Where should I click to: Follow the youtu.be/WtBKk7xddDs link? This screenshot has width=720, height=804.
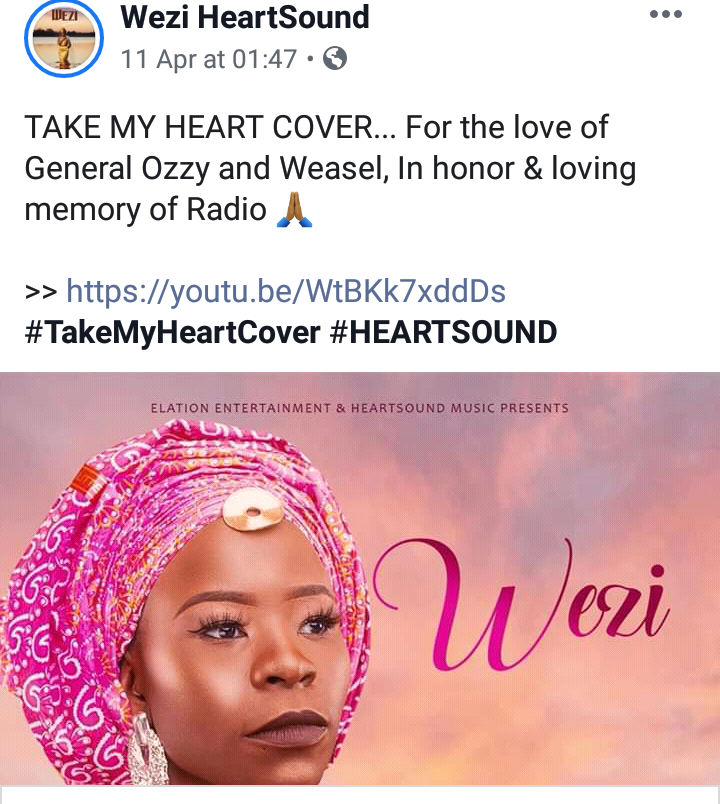tap(286, 291)
